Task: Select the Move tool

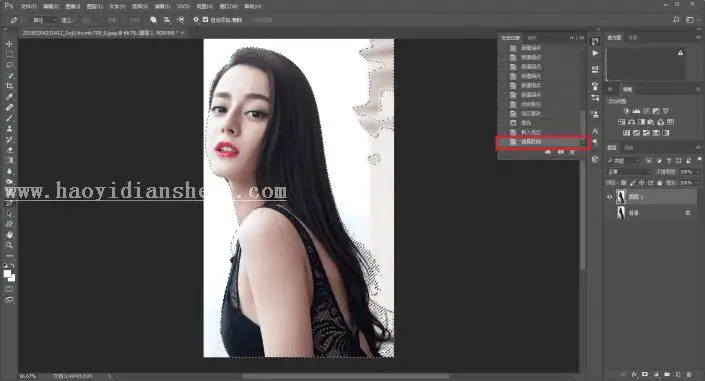Action: click(x=9, y=44)
